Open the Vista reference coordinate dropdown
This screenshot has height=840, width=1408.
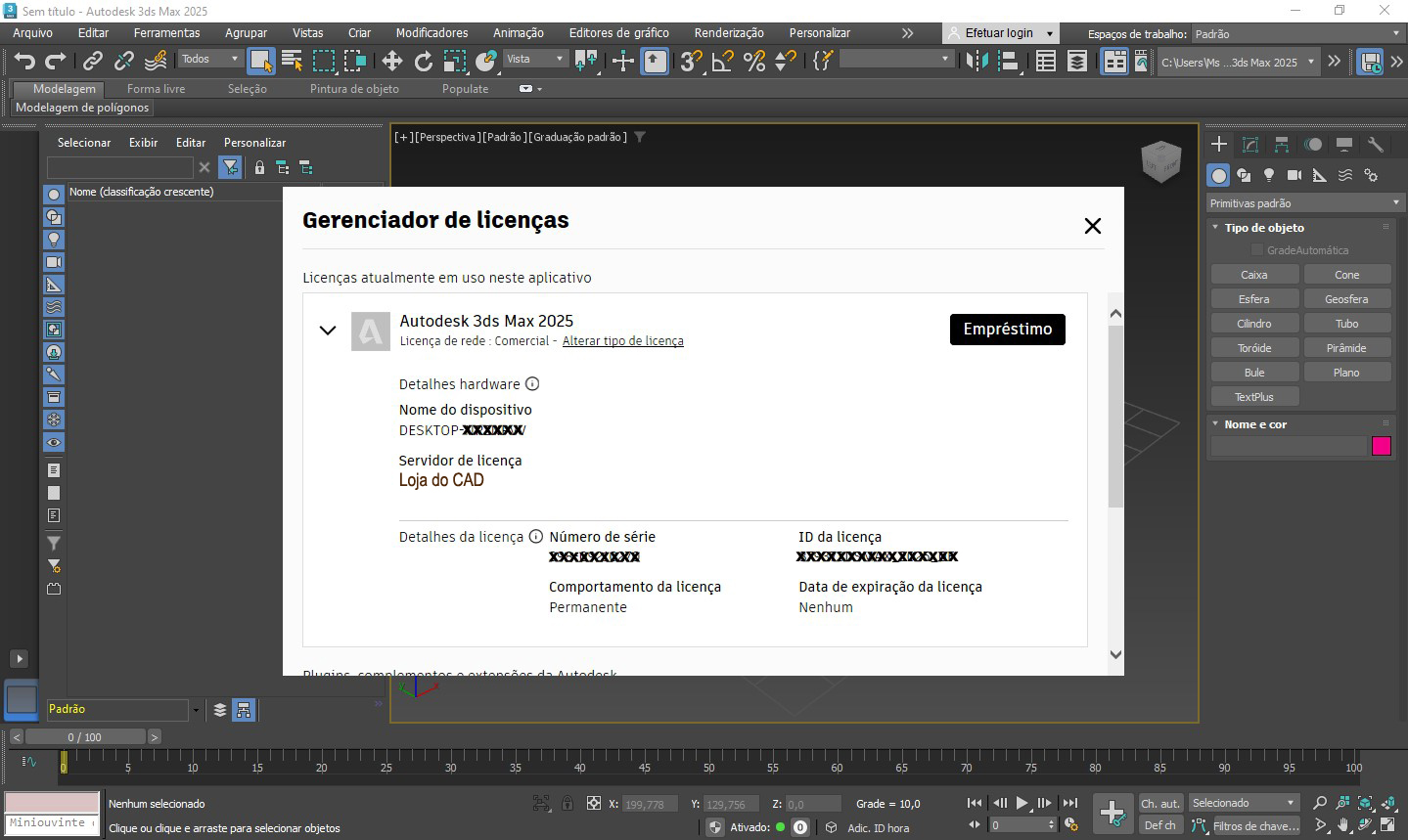[x=535, y=59]
